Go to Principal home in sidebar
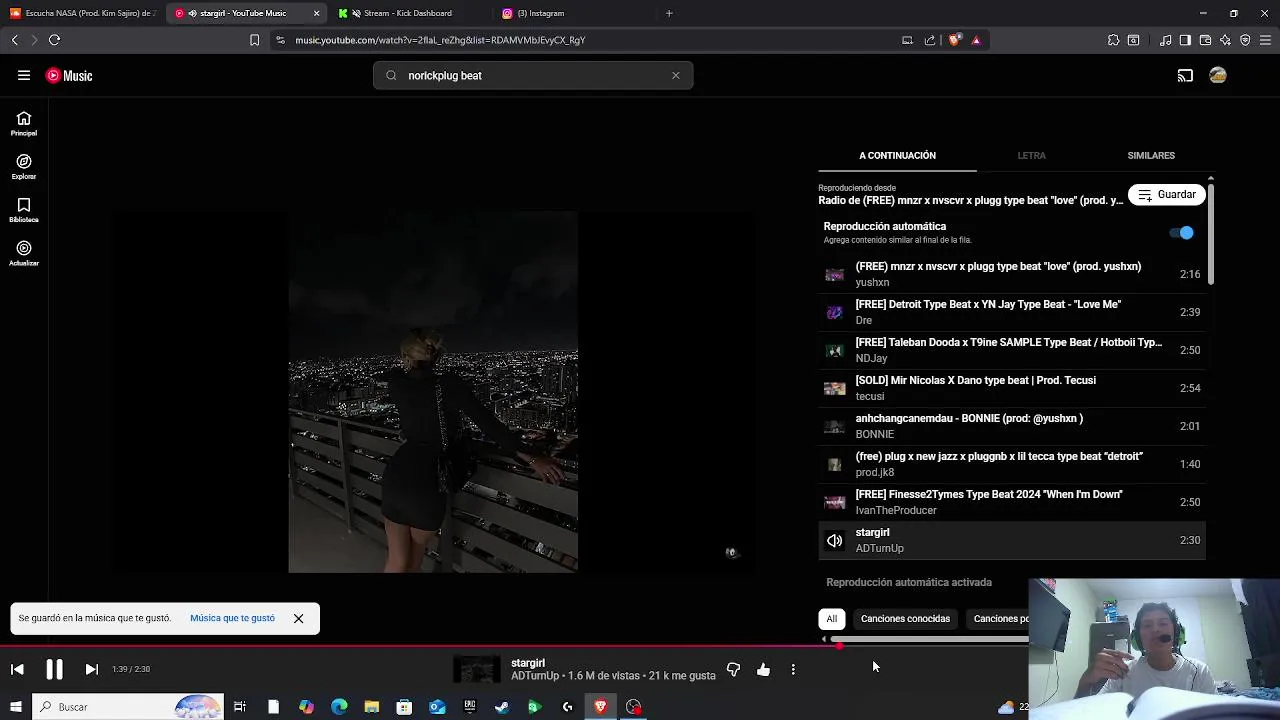 tap(24, 124)
